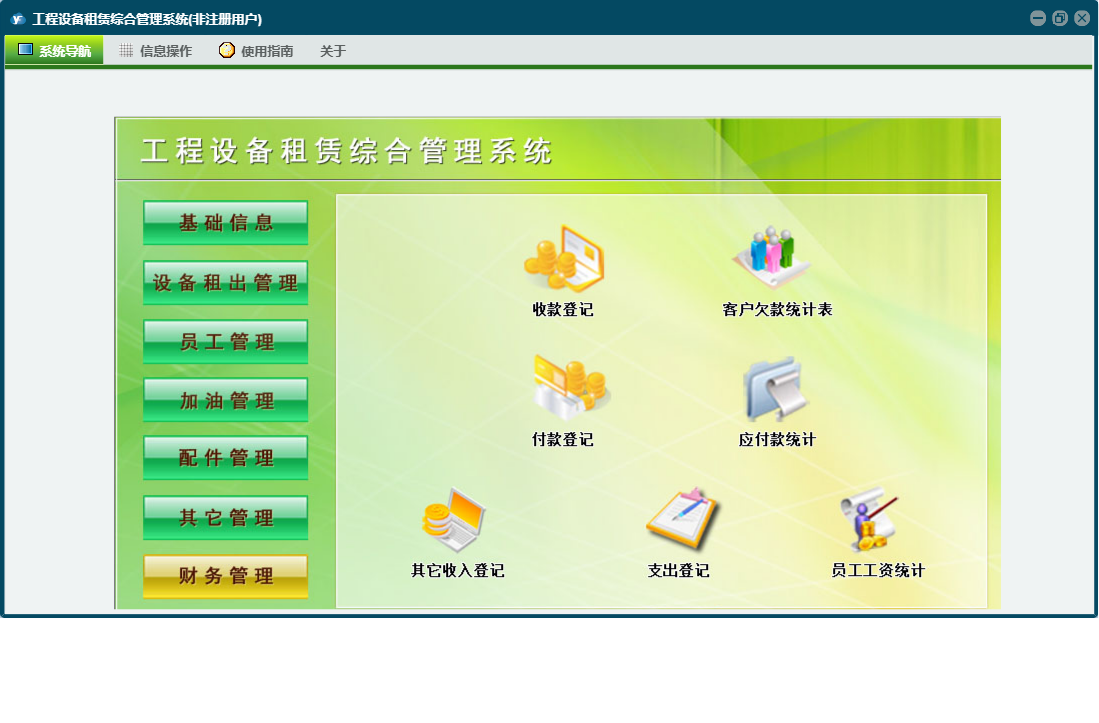
Task: Click the app logo in title bar
Action: pyautogui.click(x=18, y=19)
